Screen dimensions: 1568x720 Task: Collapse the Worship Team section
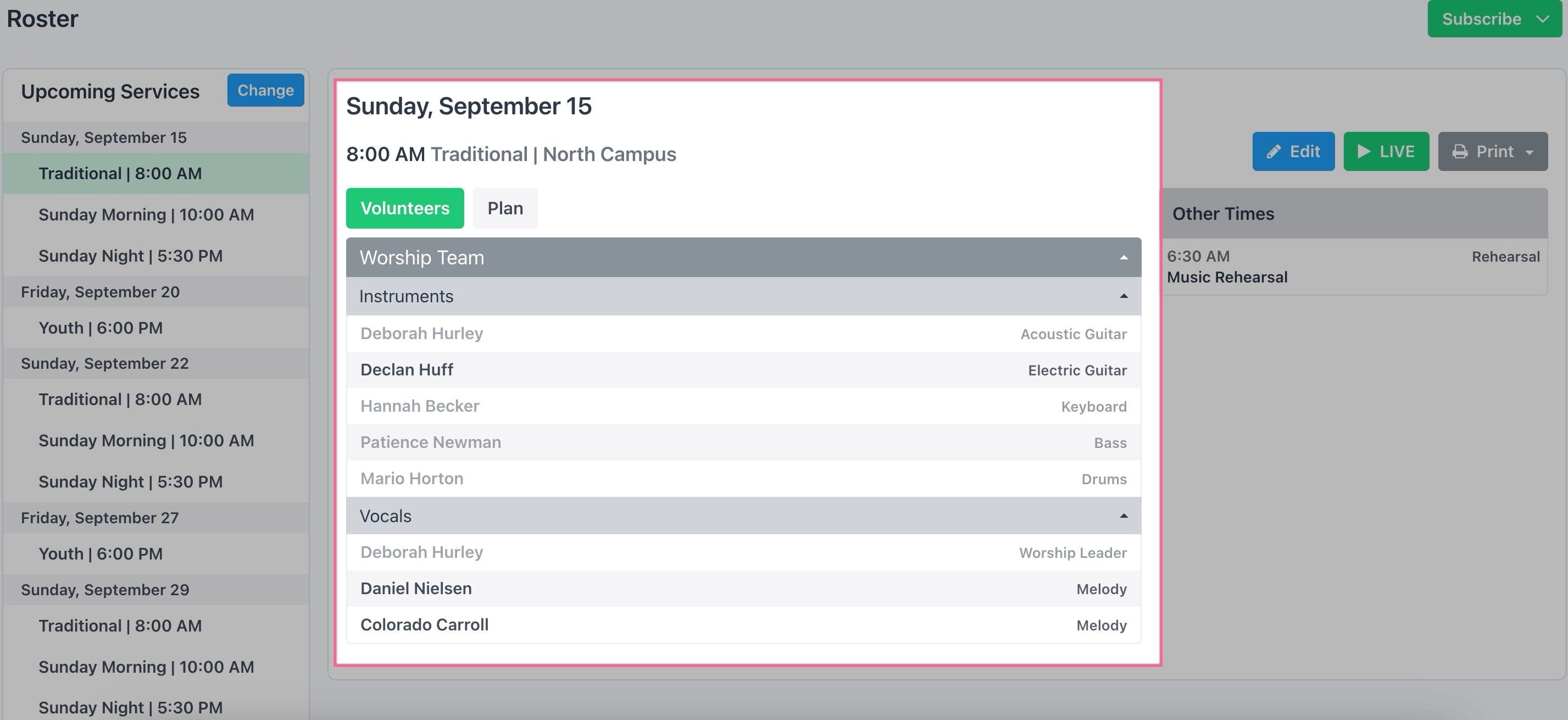click(x=1124, y=258)
